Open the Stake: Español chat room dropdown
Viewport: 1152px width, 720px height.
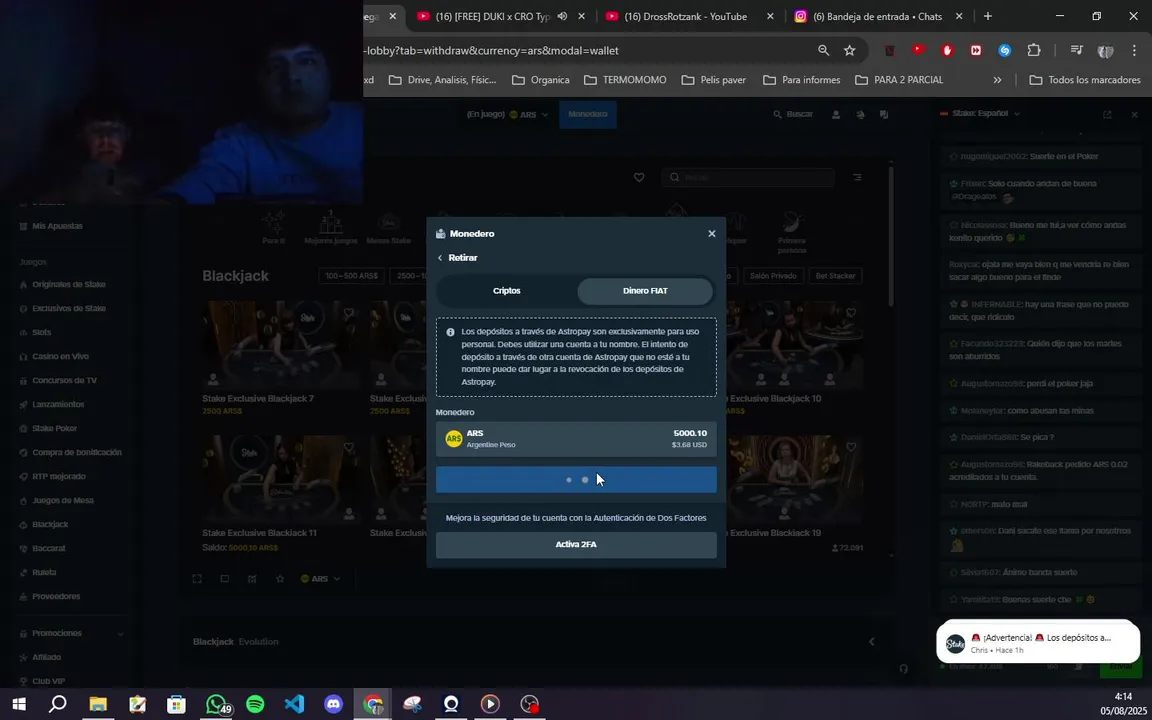pos(981,114)
